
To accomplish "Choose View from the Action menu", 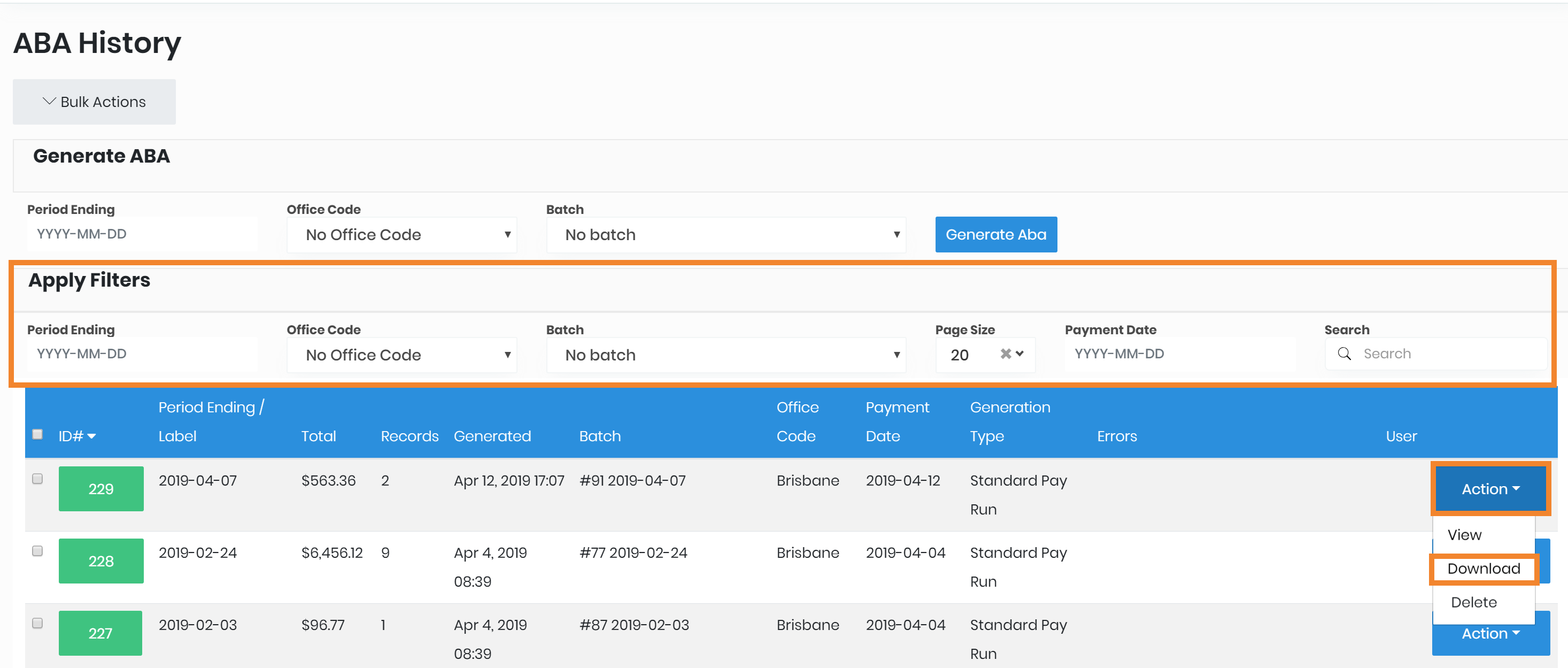I will point(1464,535).
